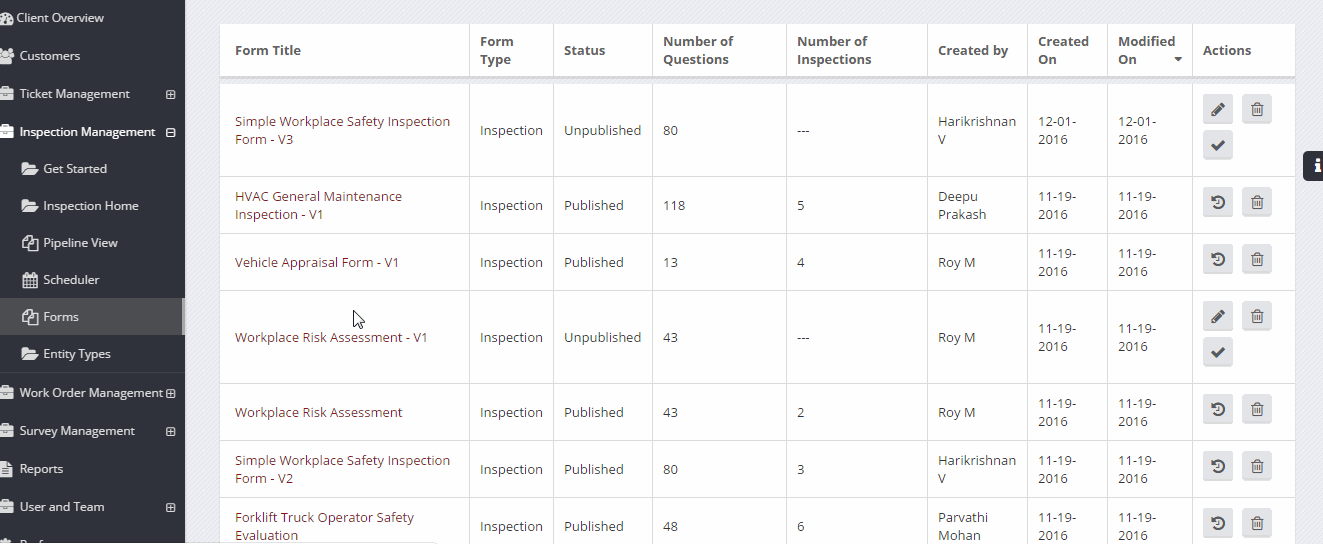1323x544 pixels.
Task: Sort table by the Form Title header
Action: pos(268,51)
